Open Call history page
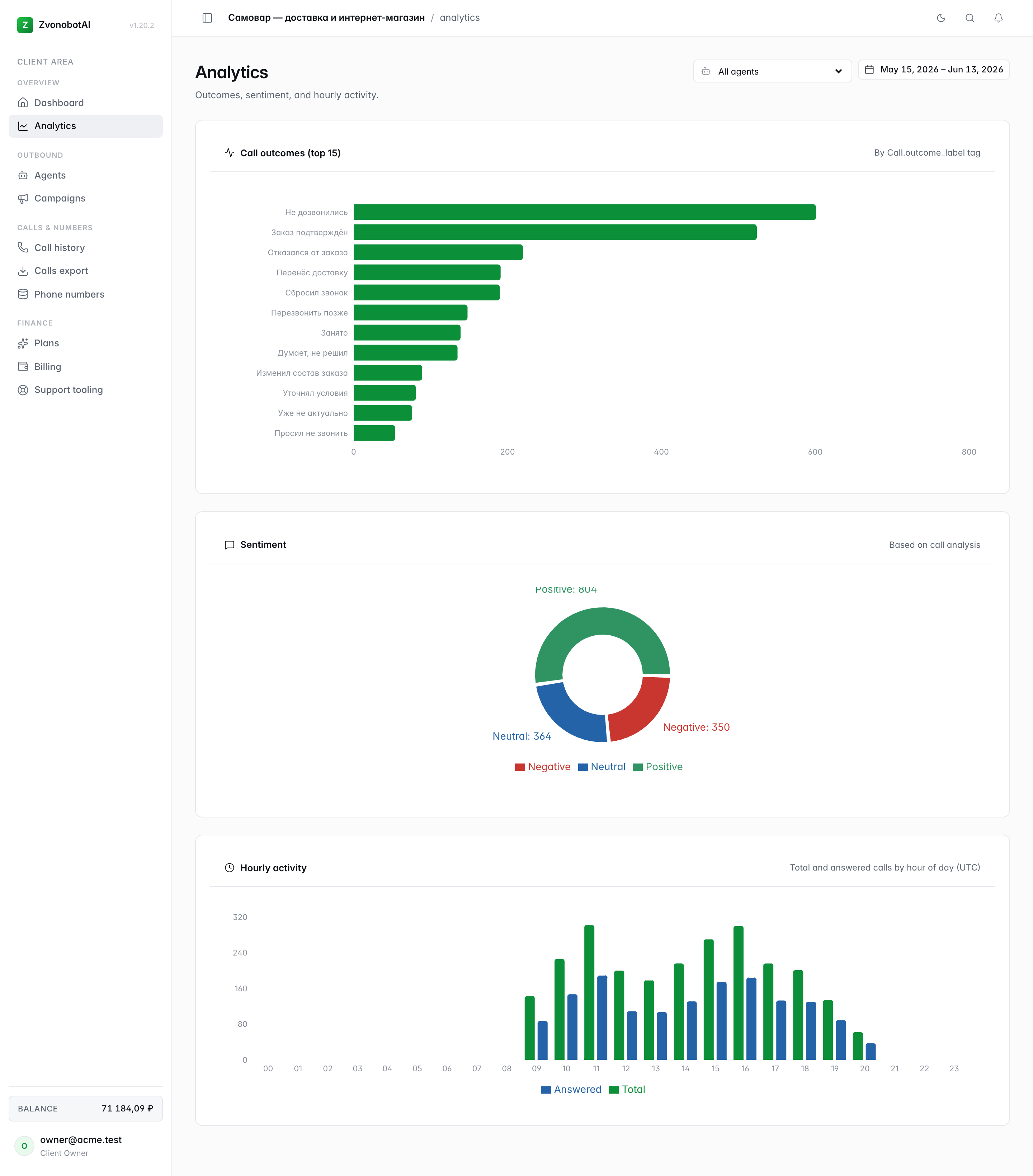Image resolution: width=1033 pixels, height=1176 pixels. [x=86, y=247]
